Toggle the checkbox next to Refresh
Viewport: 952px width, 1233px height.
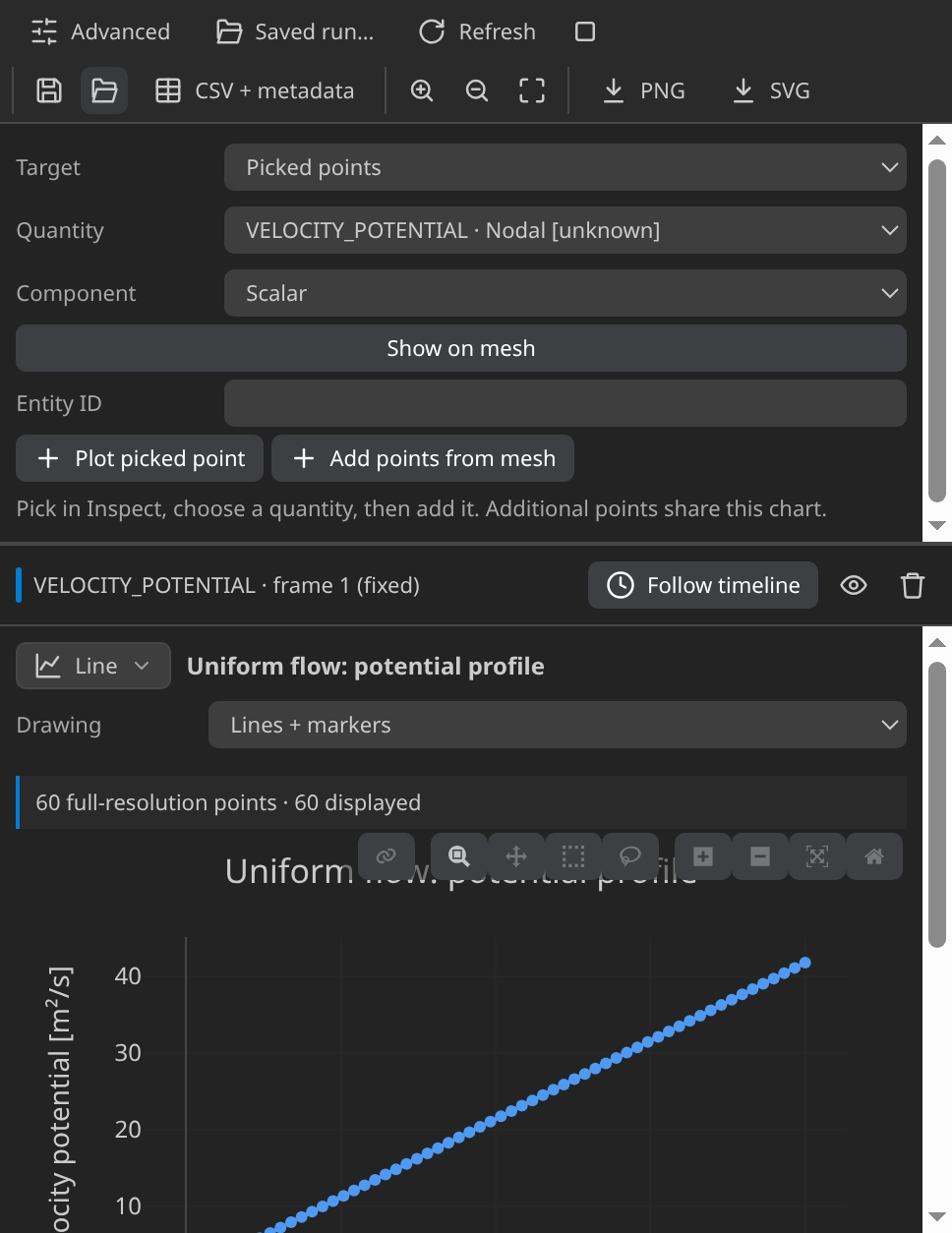(x=585, y=31)
